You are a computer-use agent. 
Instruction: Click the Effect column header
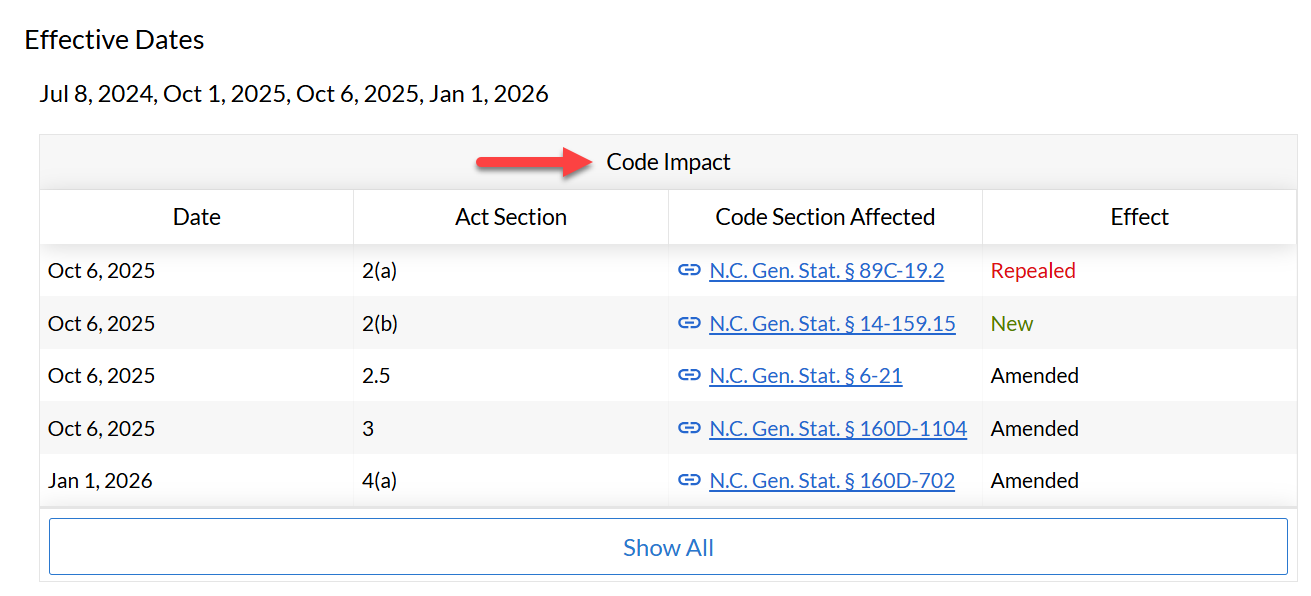coord(1139,217)
